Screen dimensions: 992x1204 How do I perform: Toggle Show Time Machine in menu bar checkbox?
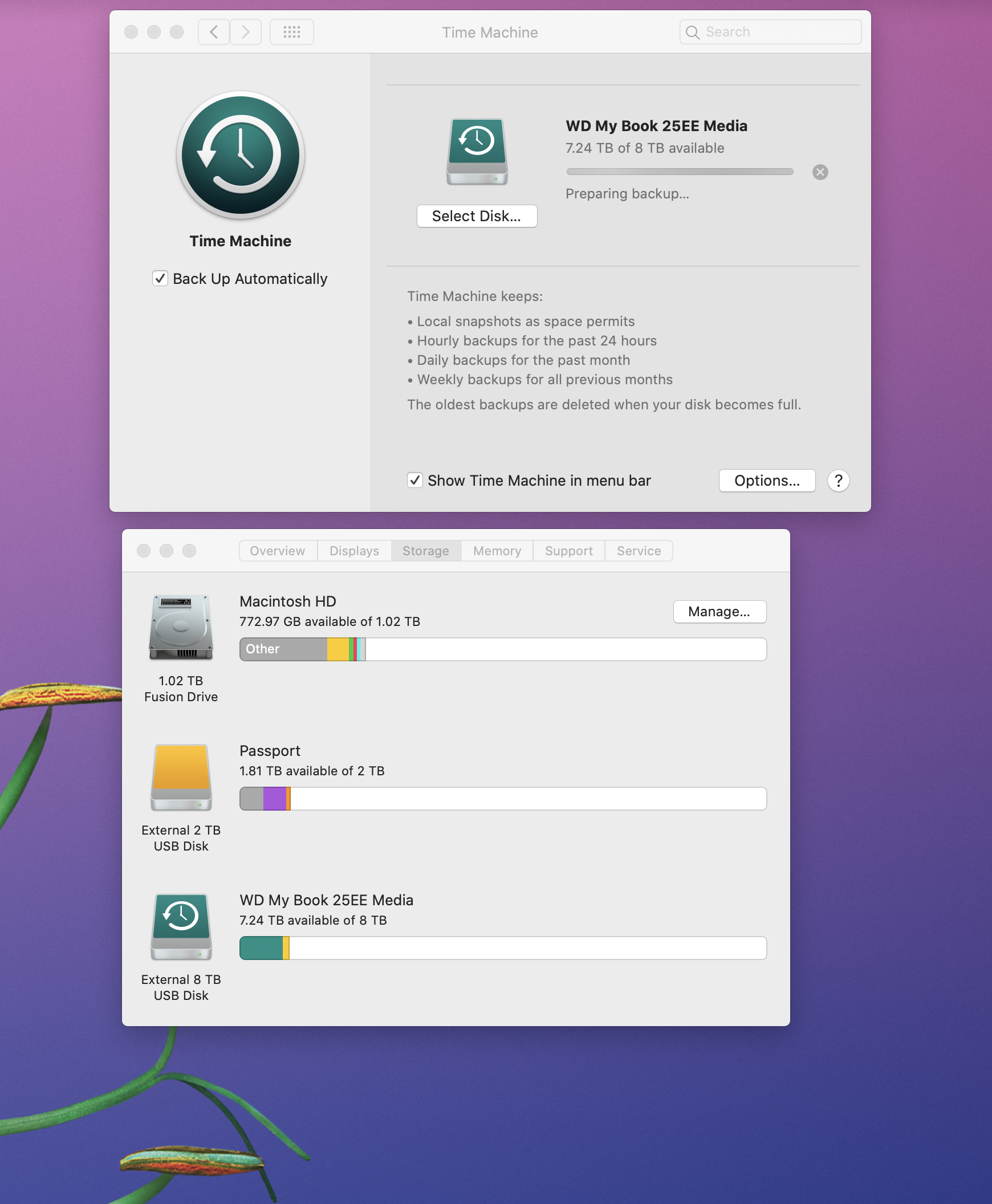click(x=415, y=480)
